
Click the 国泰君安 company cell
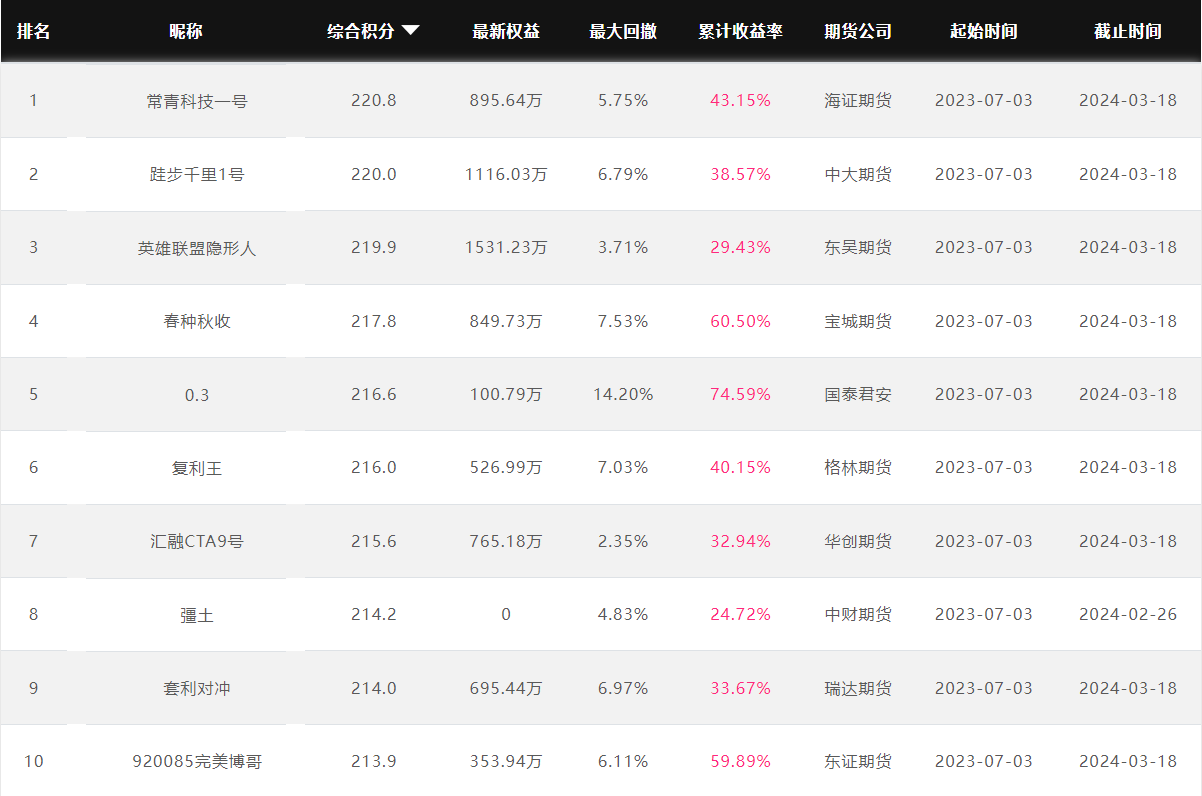coord(858,394)
